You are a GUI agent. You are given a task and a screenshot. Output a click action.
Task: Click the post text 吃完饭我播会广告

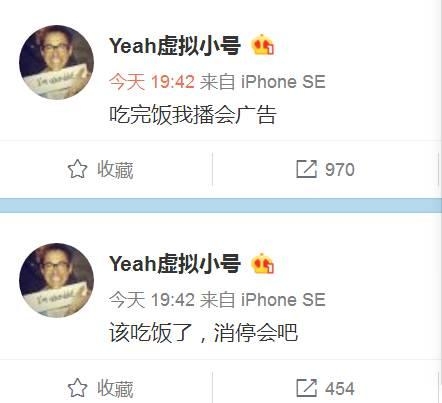pyautogui.click(x=193, y=115)
